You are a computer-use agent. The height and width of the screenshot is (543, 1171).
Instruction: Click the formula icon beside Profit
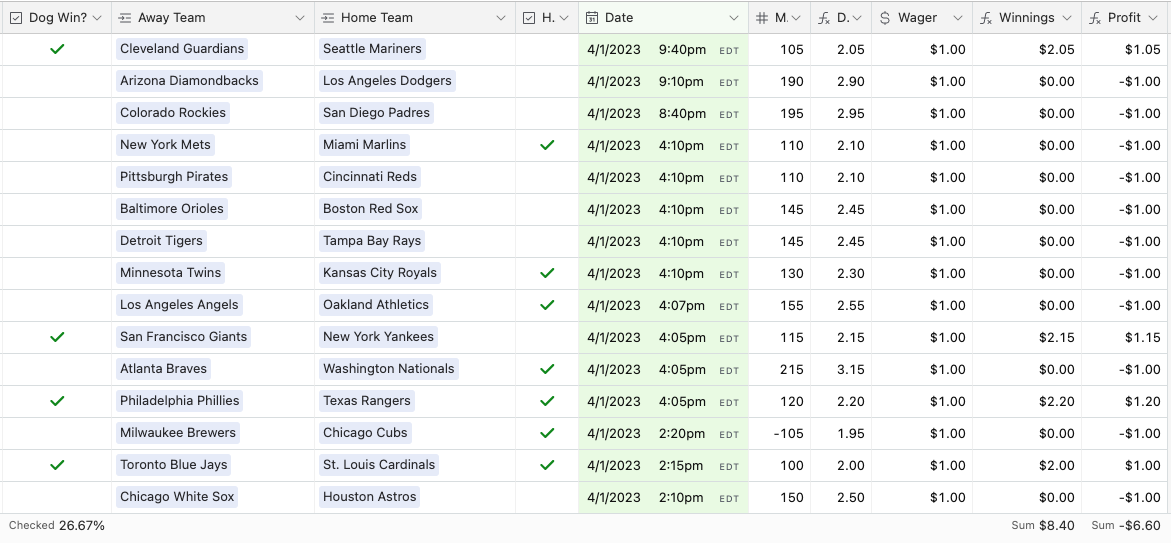click(1095, 18)
